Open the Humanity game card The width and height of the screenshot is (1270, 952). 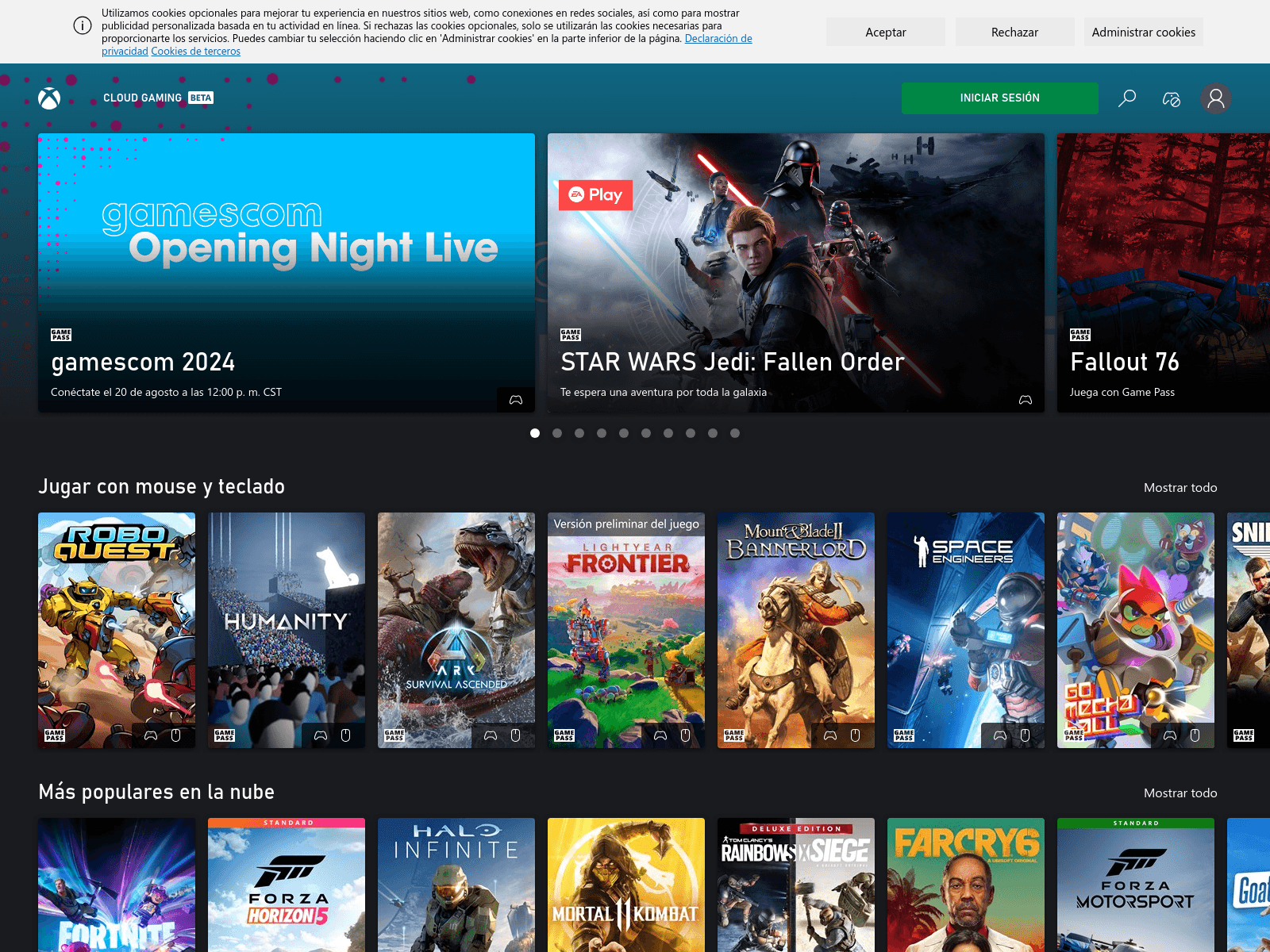point(287,630)
